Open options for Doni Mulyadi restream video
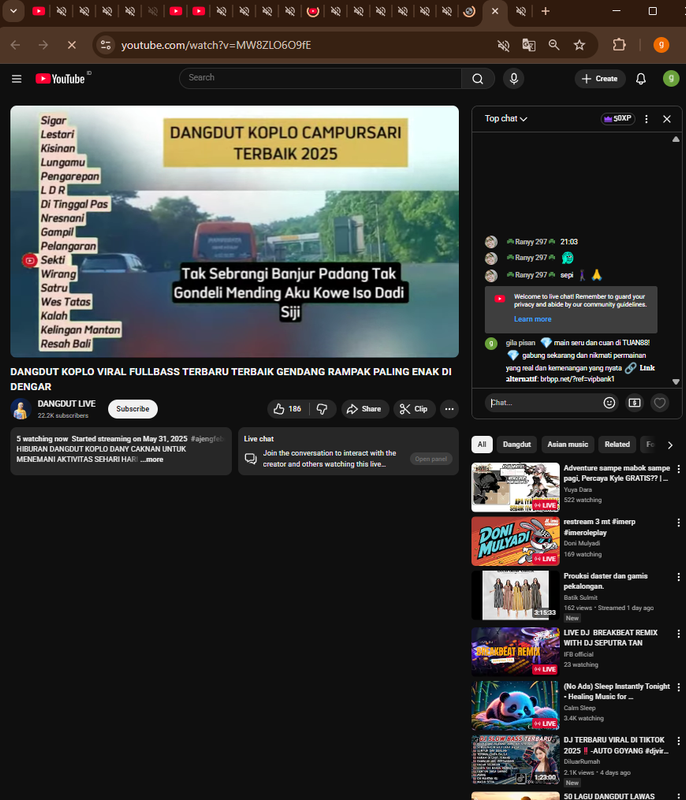 (678, 522)
